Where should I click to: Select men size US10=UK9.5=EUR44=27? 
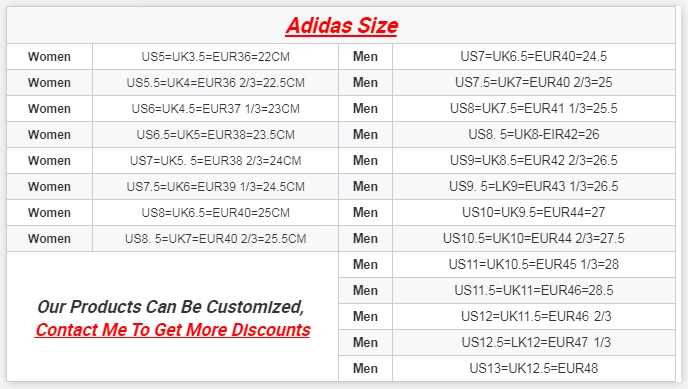[534, 212]
